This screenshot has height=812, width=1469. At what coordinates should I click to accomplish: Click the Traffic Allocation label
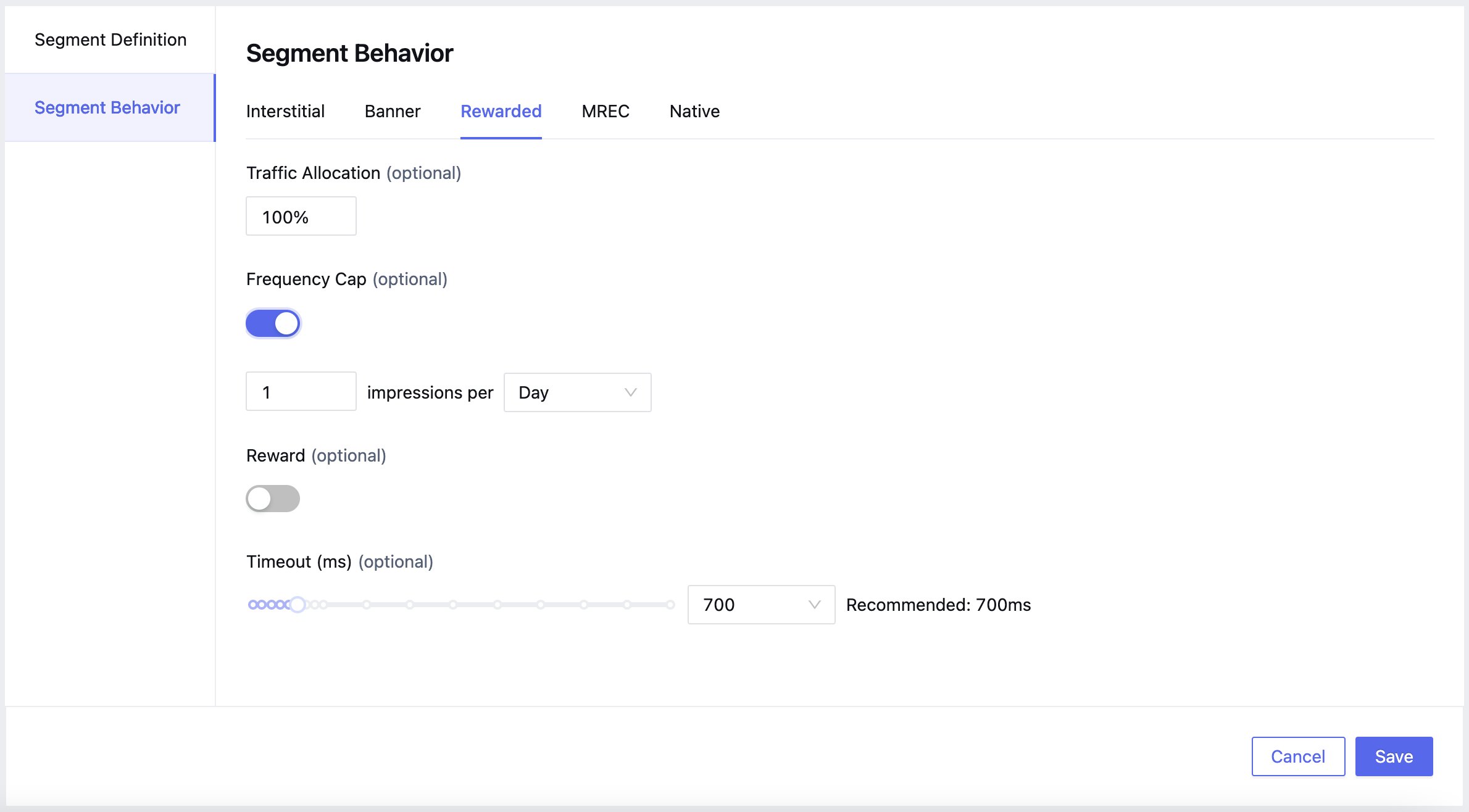[354, 173]
